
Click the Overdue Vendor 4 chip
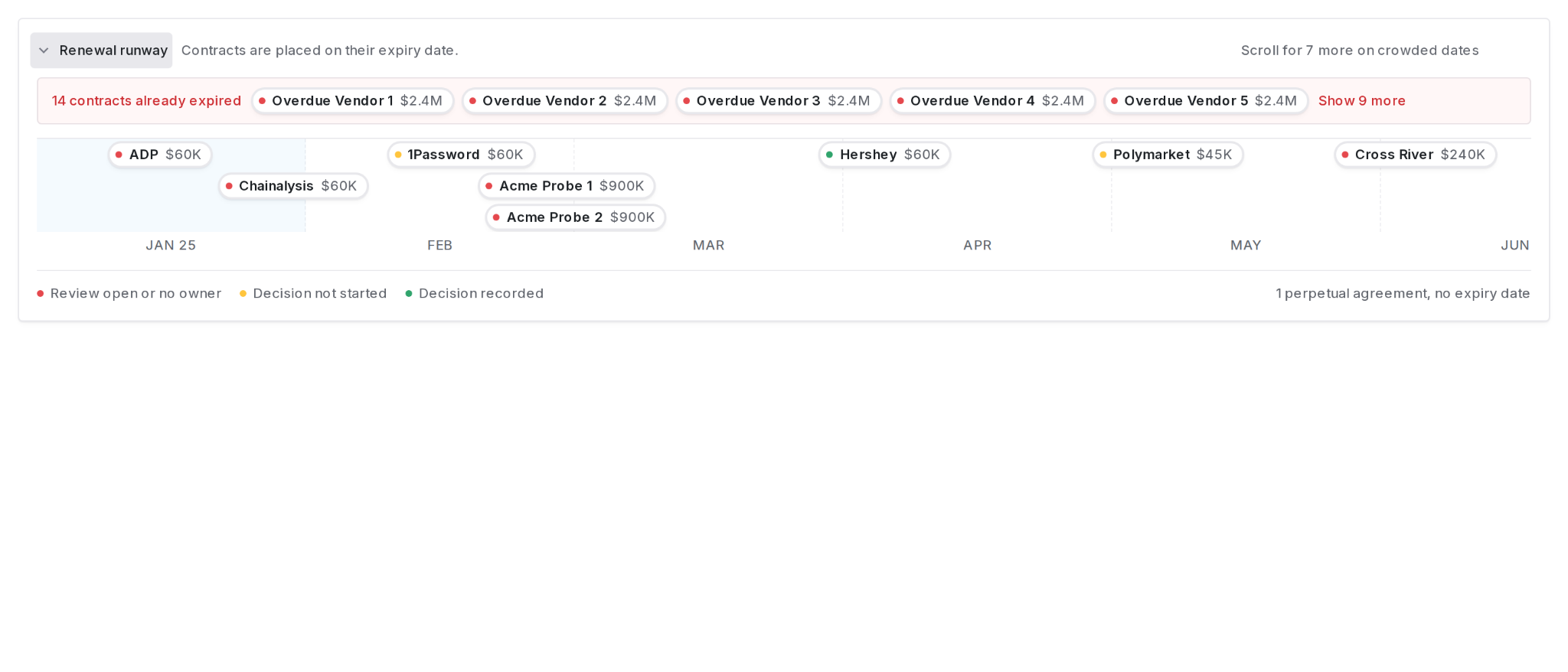(x=993, y=101)
